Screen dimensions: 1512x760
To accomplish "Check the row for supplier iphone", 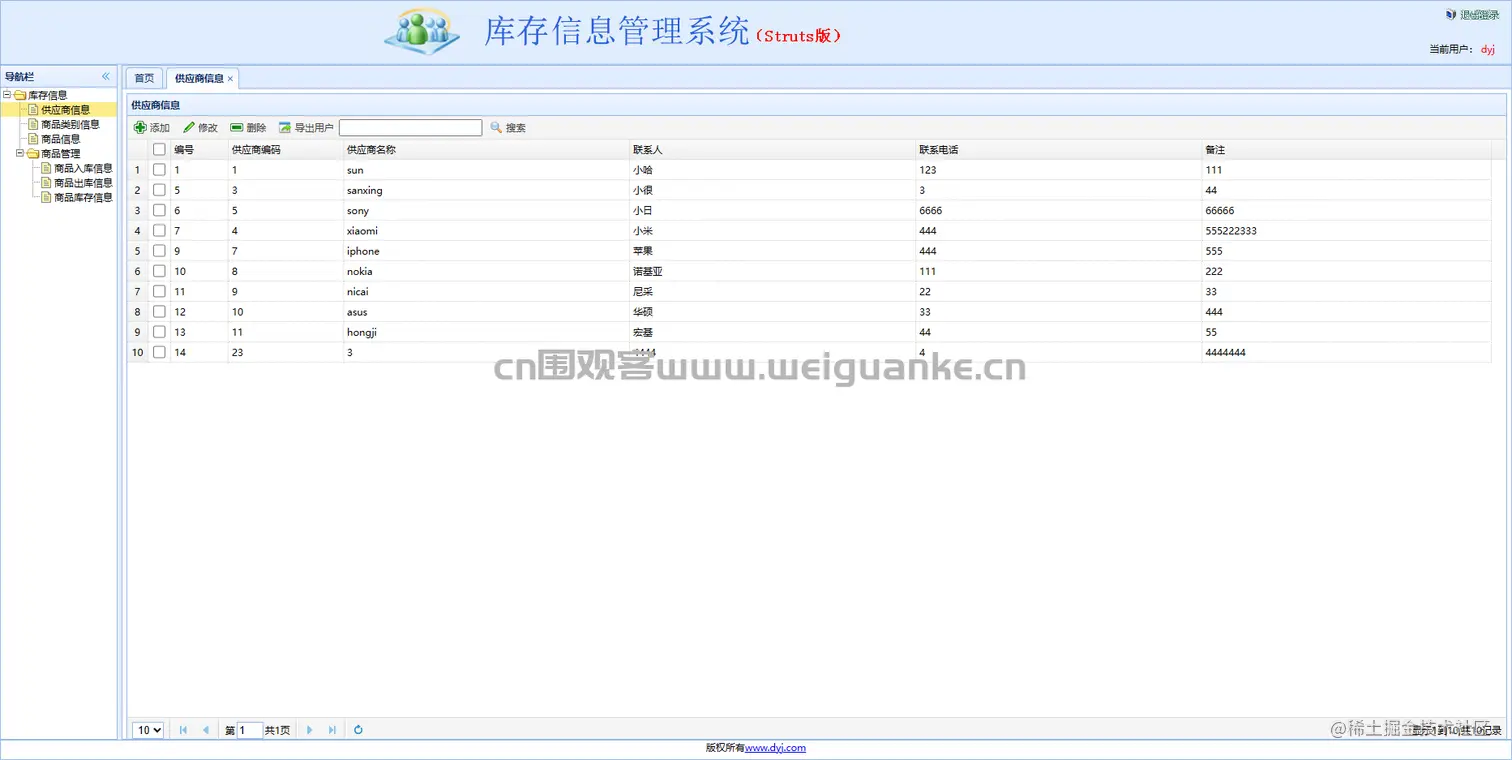I will tap(159, 251).
